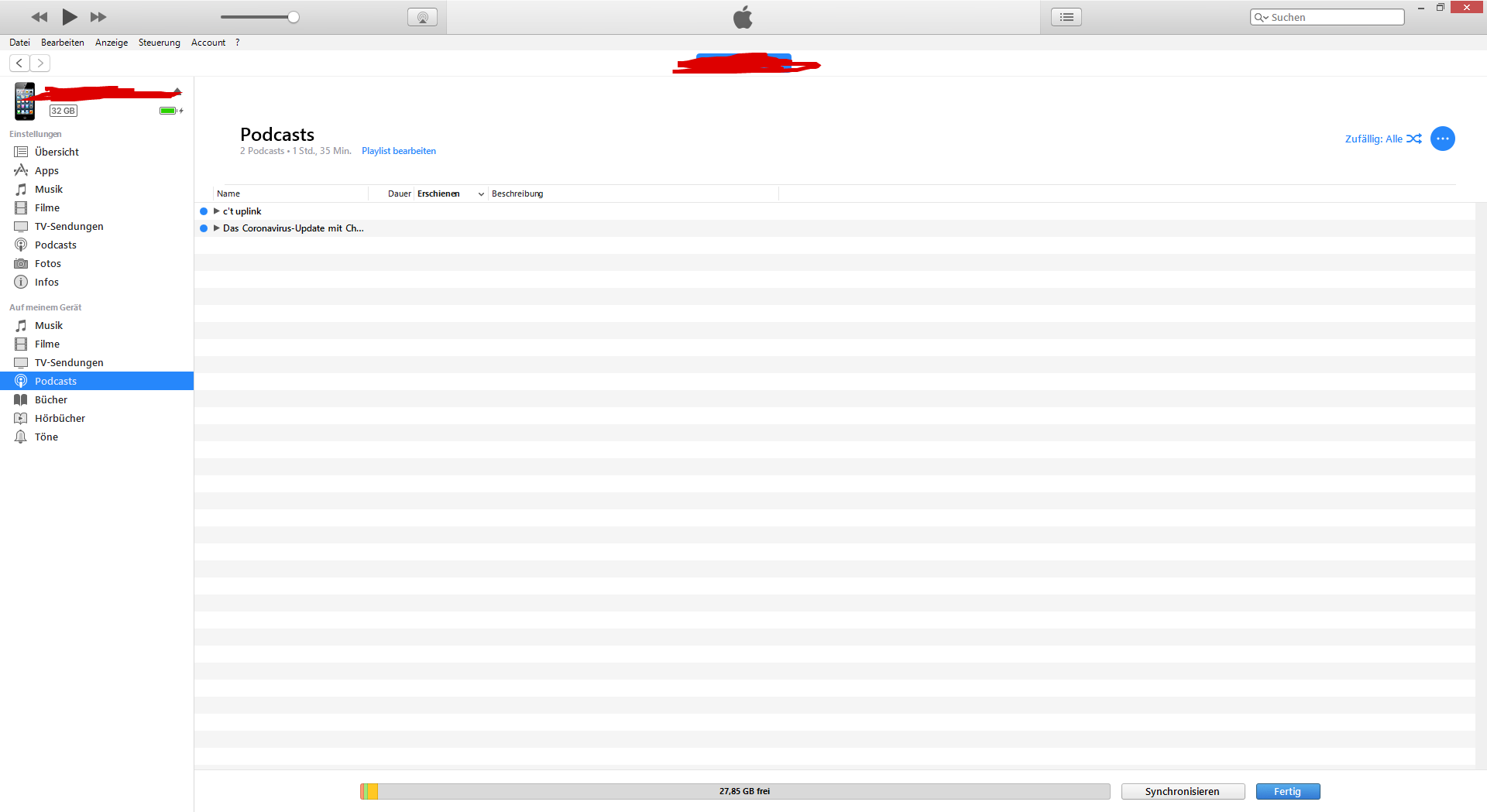This screenshot has height=812, width=1487.
Task: Open Übersicht in device settings
Action: (97, 152)
